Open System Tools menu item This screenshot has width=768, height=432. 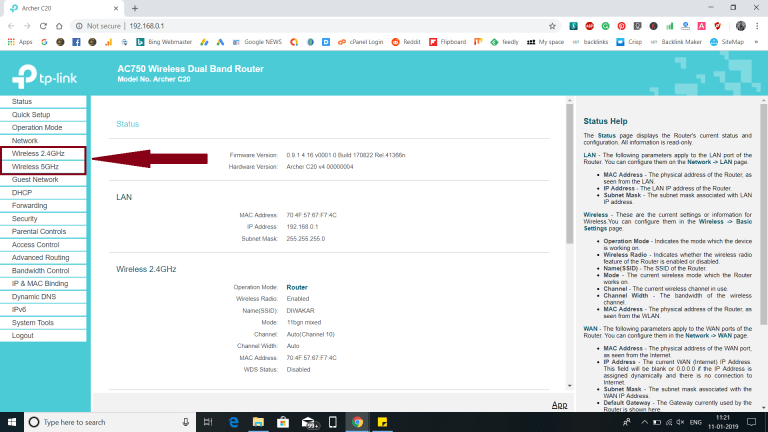[x=33, y=322]
